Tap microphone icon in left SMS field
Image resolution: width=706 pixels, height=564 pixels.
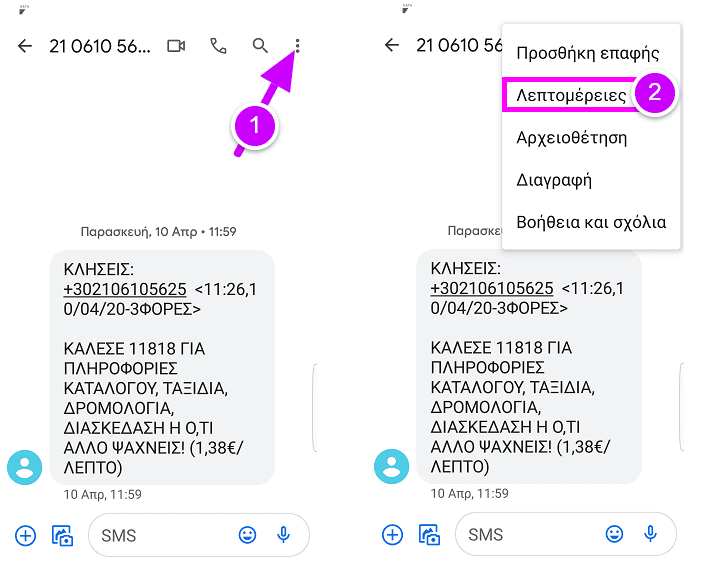point(283,535)
